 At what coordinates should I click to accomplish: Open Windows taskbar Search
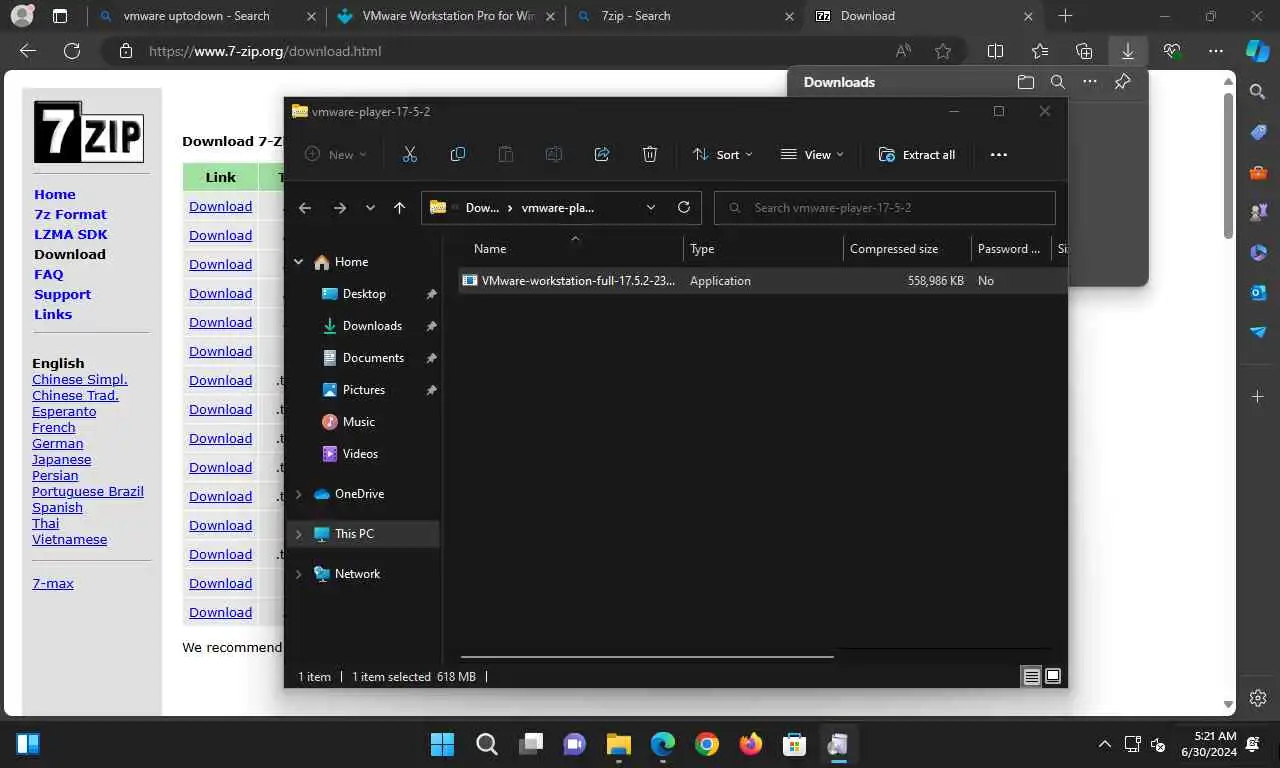[487, 744]
